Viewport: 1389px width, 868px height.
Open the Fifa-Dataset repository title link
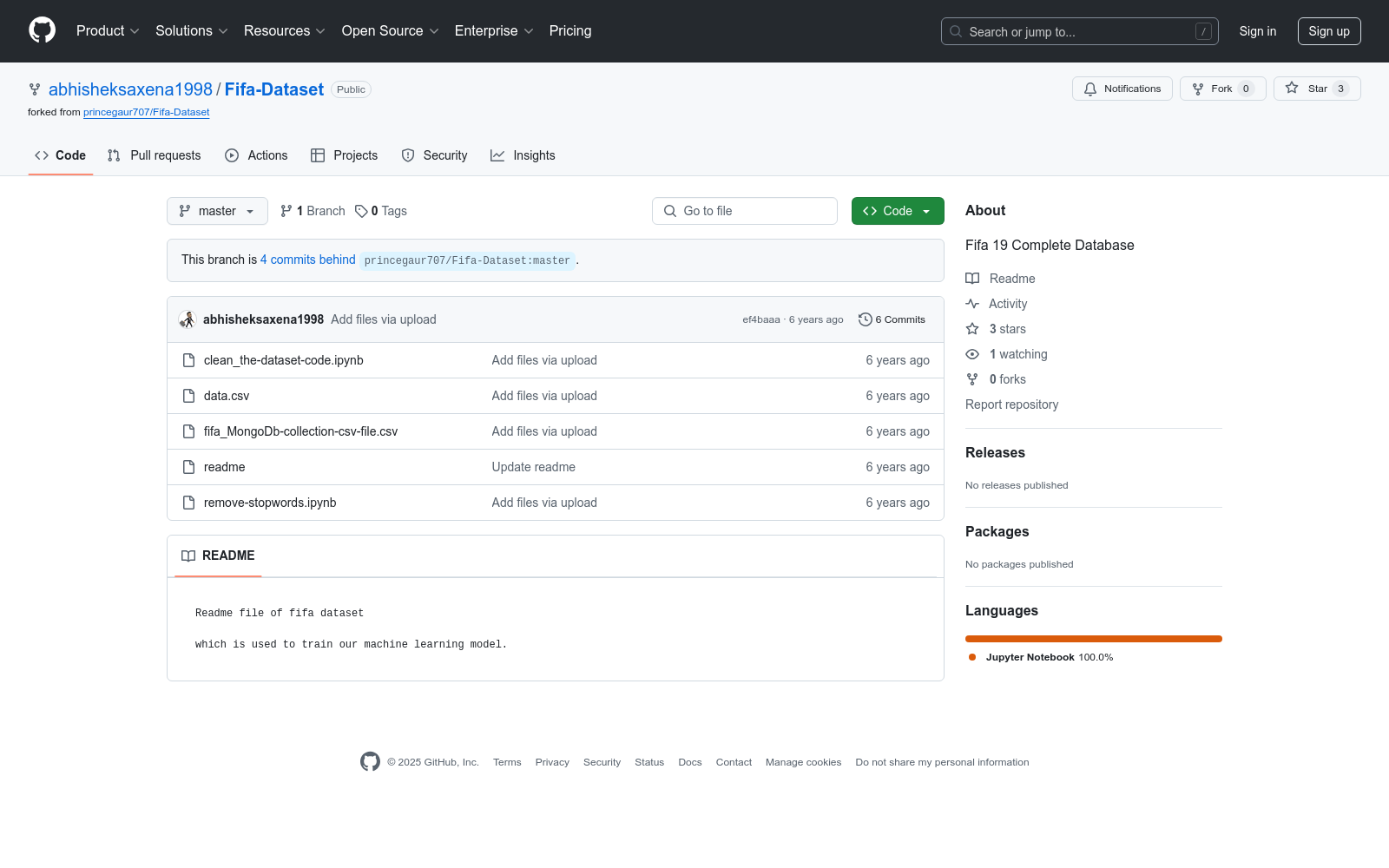coord(274,89)
